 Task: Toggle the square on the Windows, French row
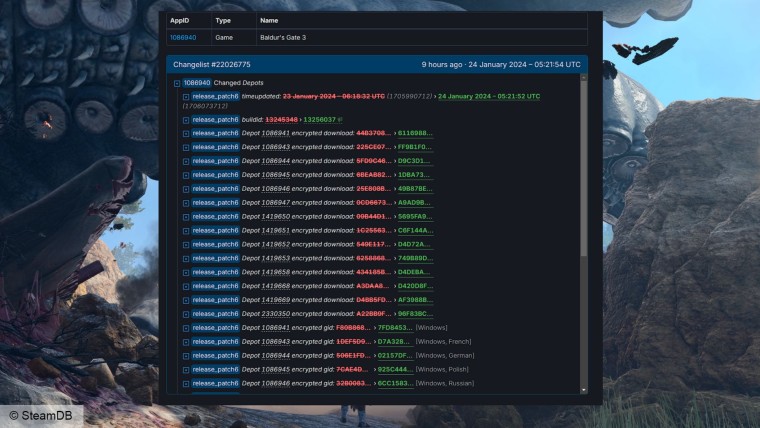[x=186, y=341]
